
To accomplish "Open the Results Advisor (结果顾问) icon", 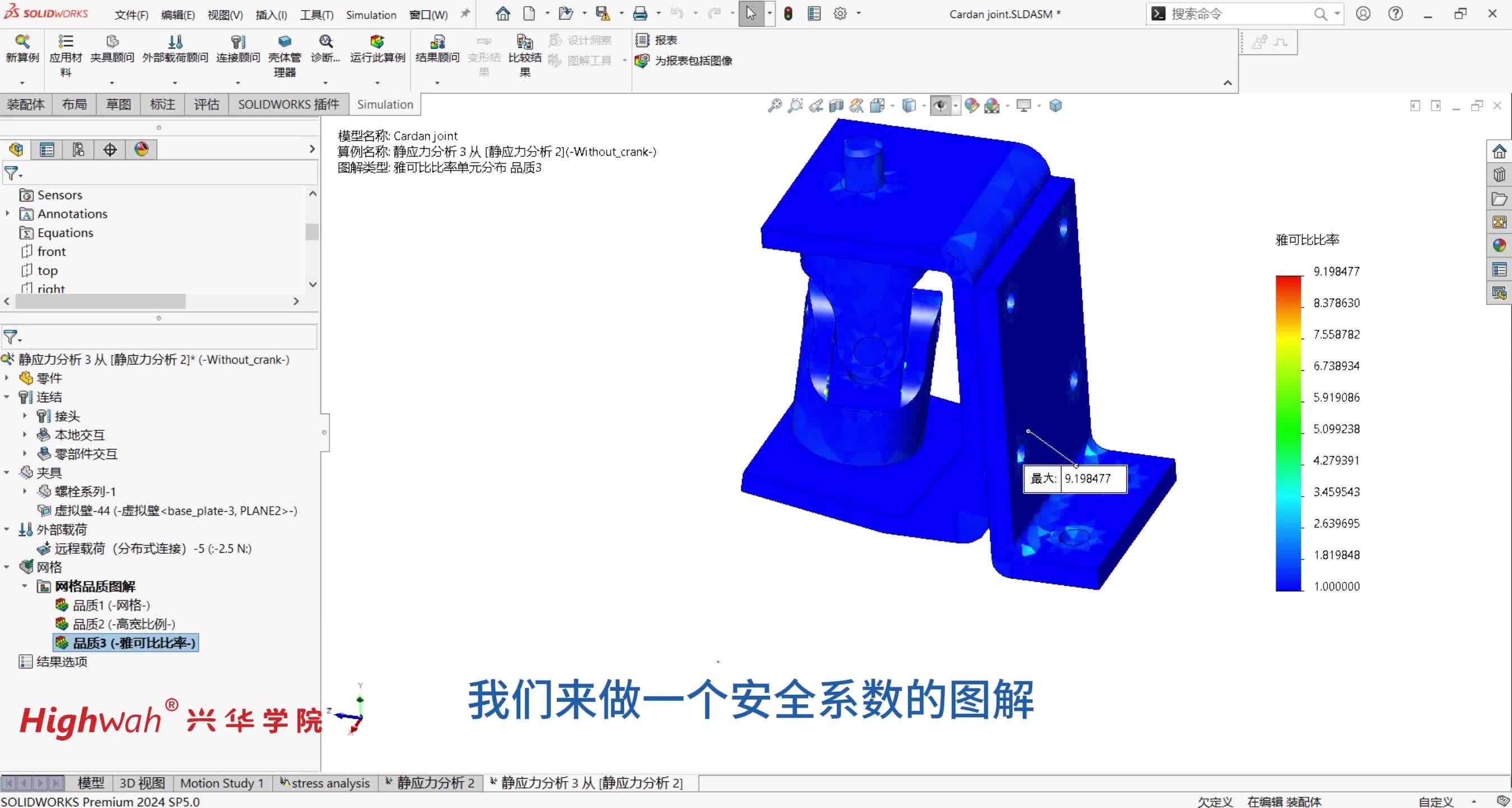I will (x=437, y=42).
